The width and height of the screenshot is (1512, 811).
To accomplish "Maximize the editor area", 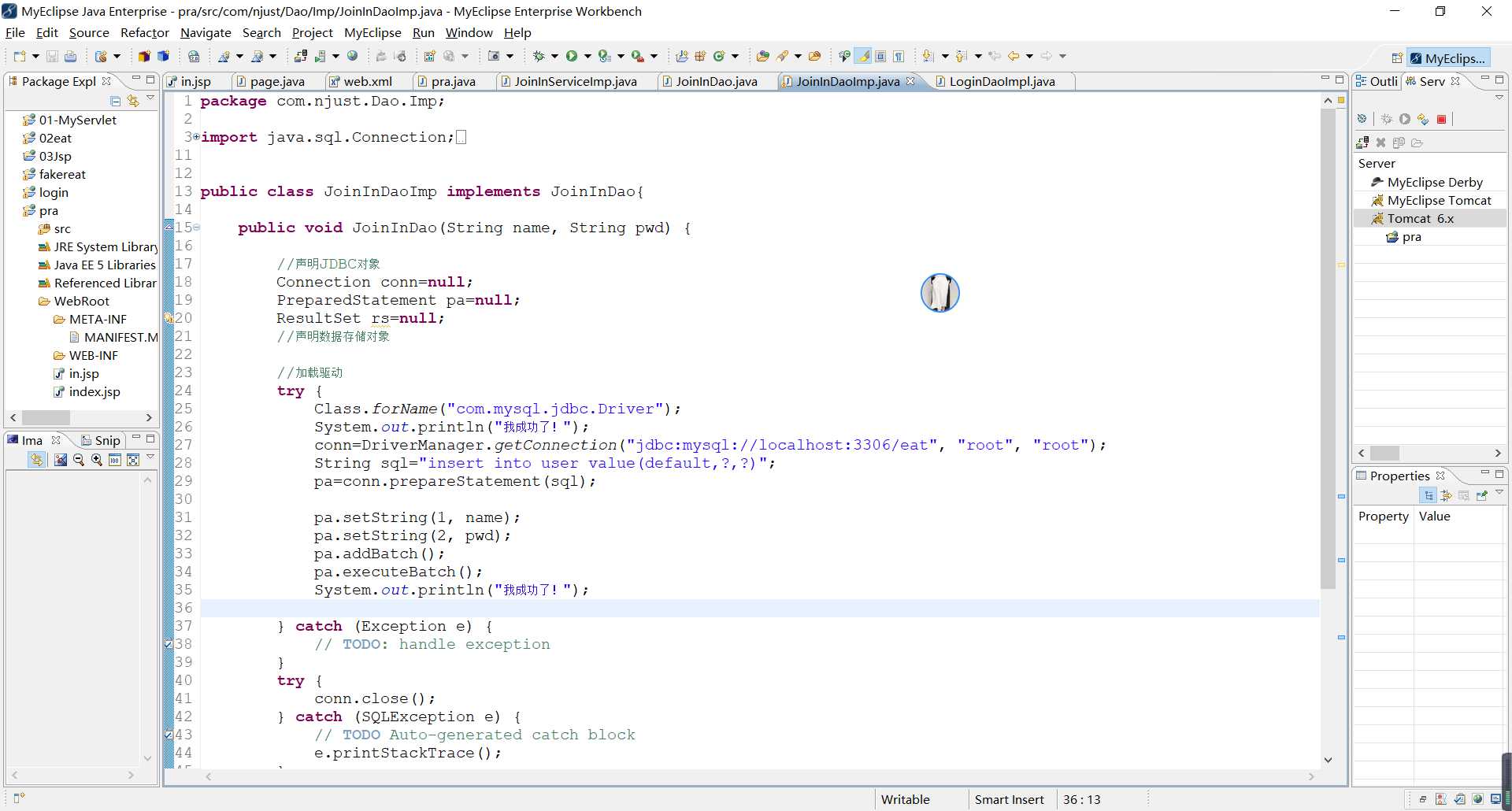I will [x=1340, y=80].
